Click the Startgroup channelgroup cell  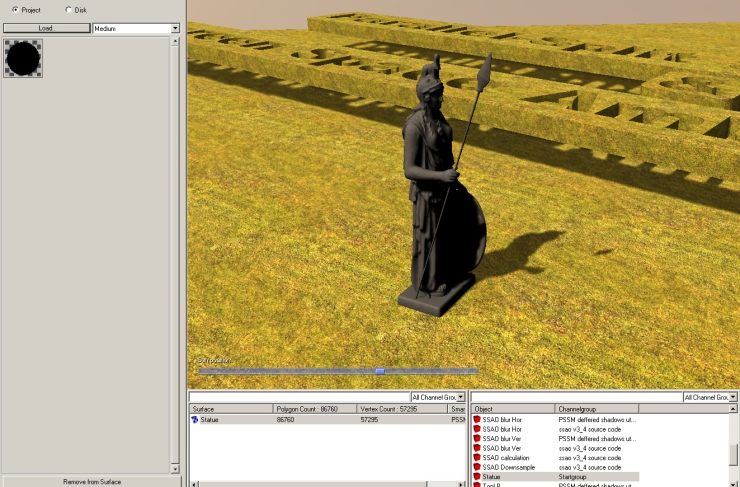[572, 477]
